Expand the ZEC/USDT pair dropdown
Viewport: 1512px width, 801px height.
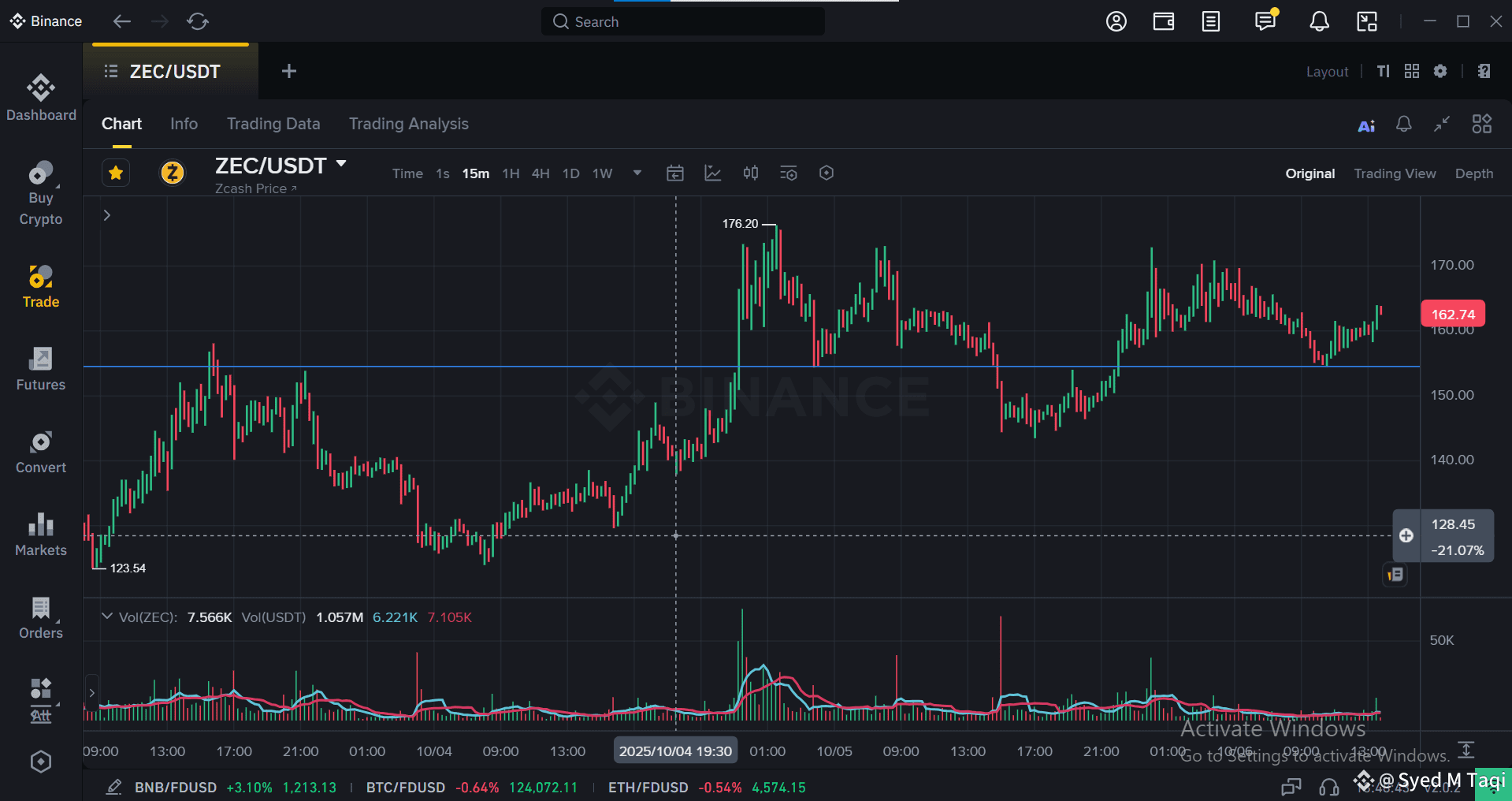coord(341,164)
